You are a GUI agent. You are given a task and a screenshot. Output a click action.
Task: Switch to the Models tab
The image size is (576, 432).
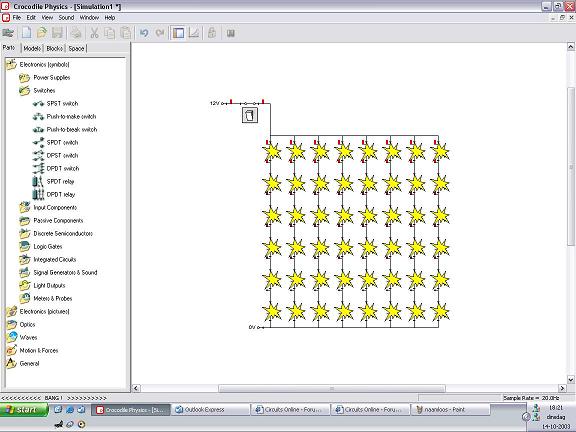(x=32, y=48)
